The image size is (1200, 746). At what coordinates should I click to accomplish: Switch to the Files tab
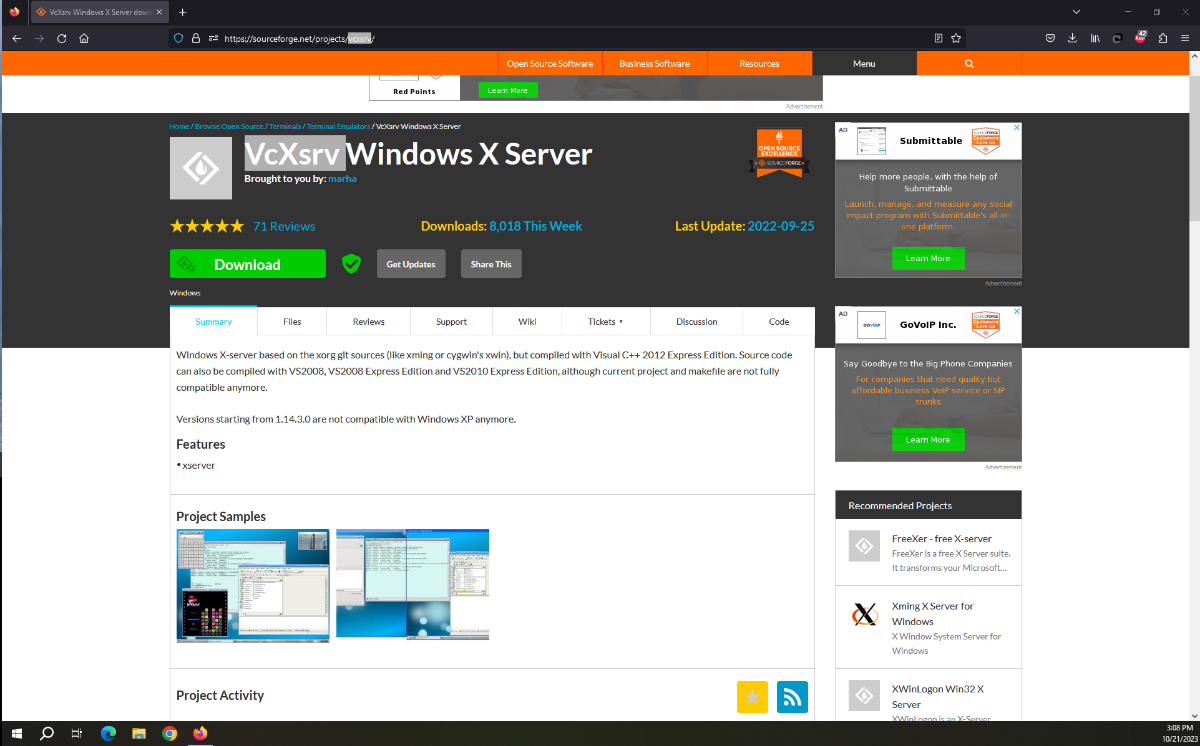coord(292,322)
